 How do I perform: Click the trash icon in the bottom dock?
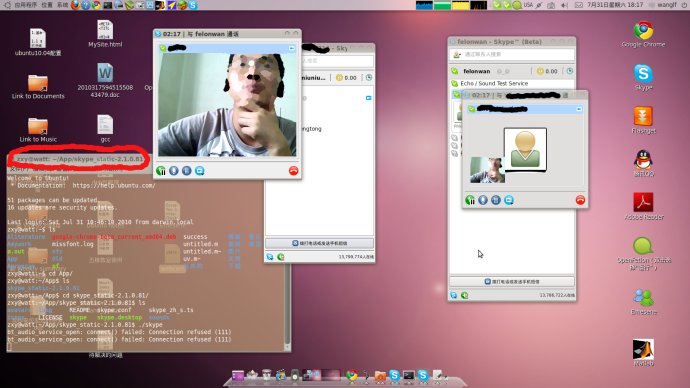(x=266, y=375)
